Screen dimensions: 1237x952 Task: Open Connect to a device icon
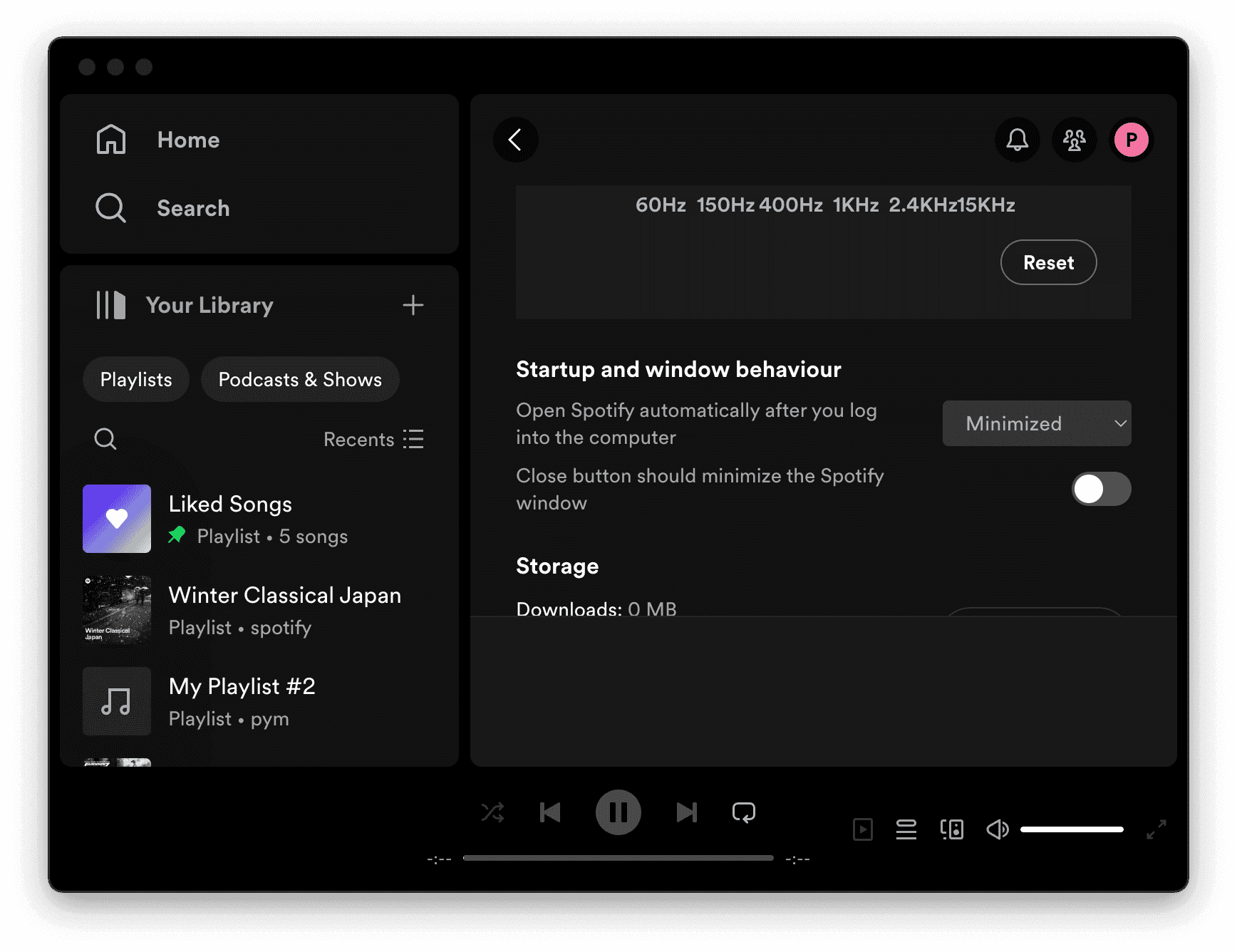(x=951, y=829)
